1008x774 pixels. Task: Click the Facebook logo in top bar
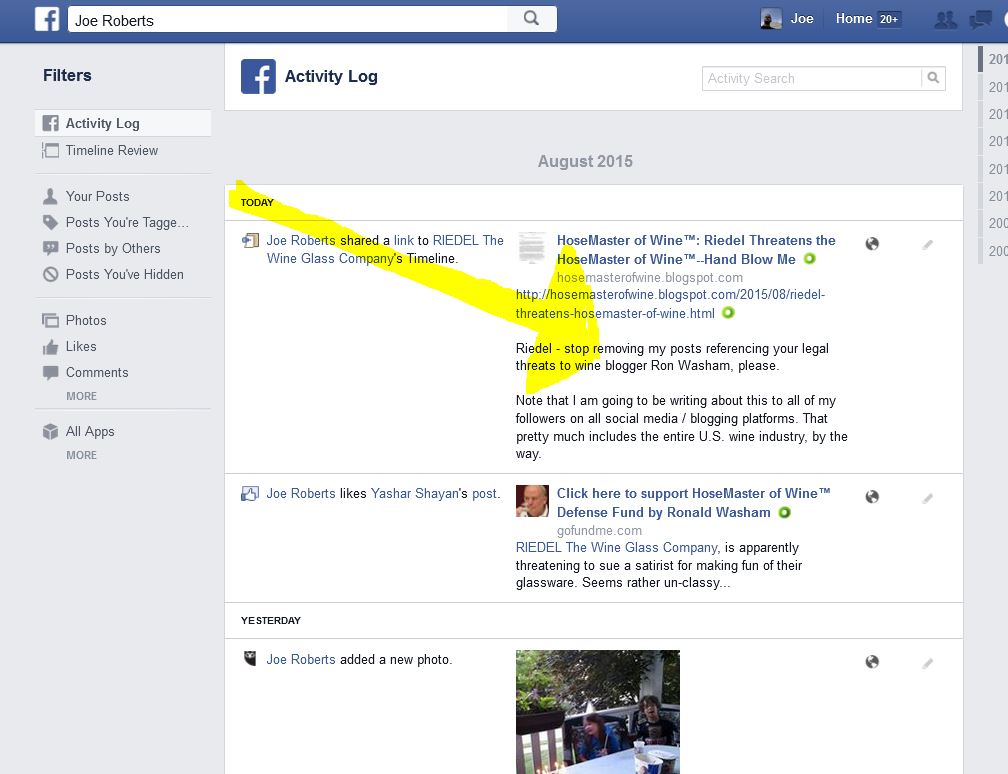point(47,19)
